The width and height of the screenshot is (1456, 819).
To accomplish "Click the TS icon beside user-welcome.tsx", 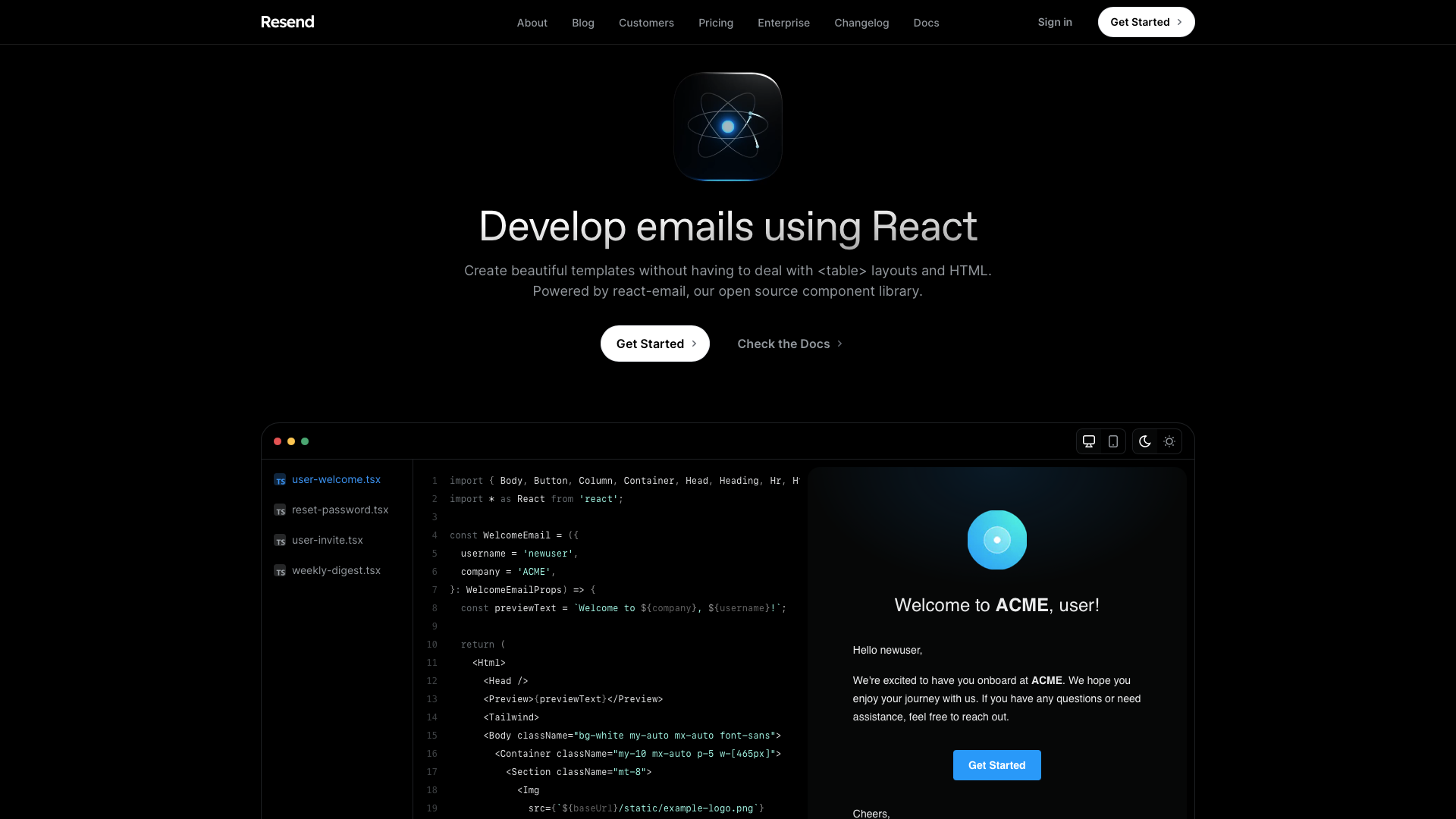I will [280, 480].
